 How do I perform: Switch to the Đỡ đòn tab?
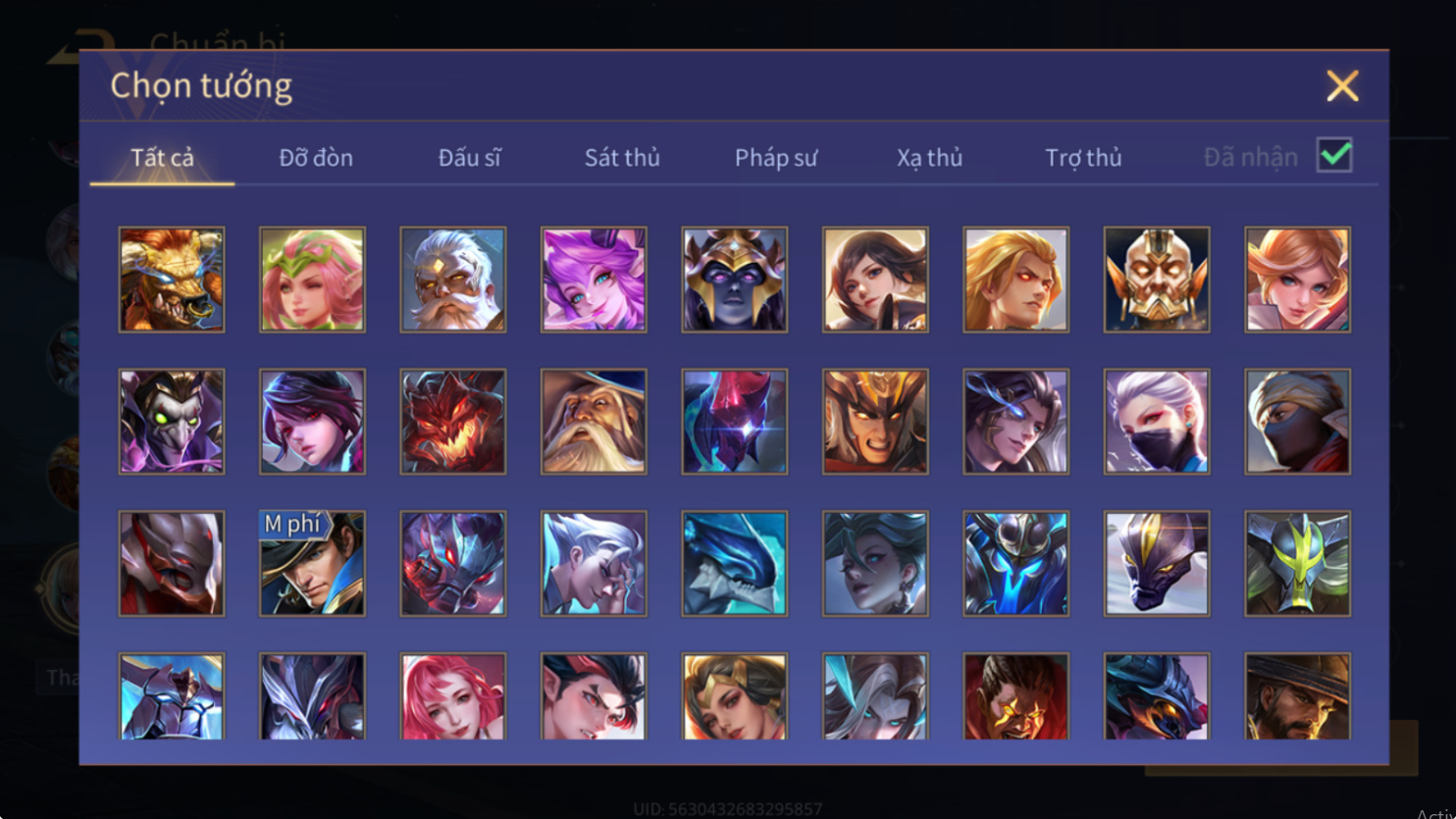click(316, 157)
